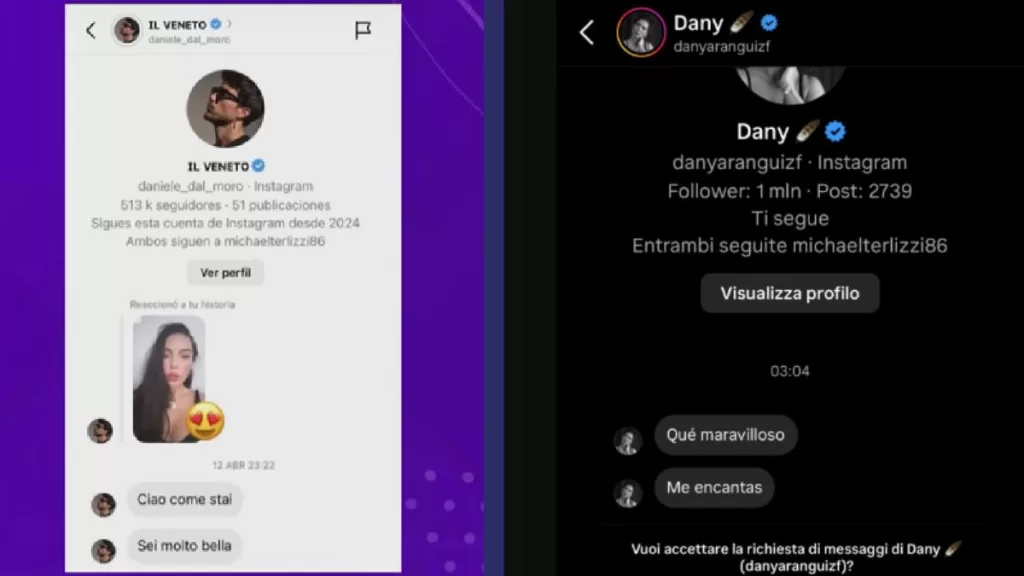Expand chevron next to IL VENETO name

(229, 24)
